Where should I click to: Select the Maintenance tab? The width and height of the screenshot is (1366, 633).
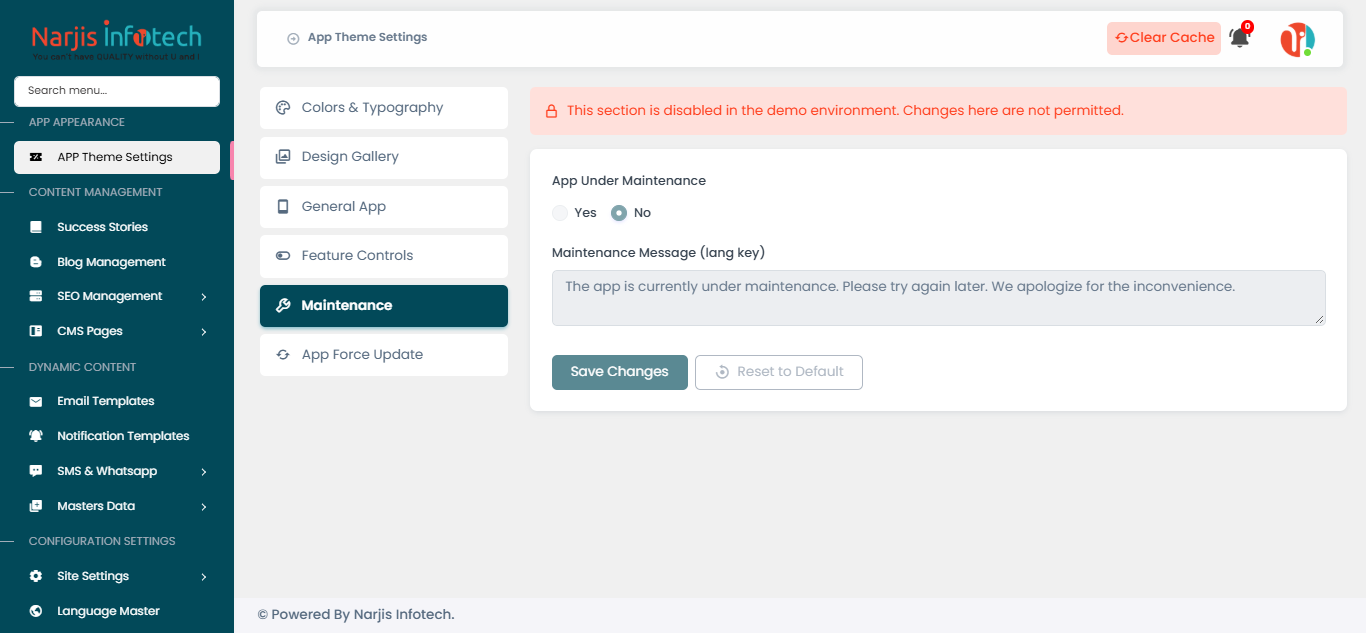[x=384, y=306]
